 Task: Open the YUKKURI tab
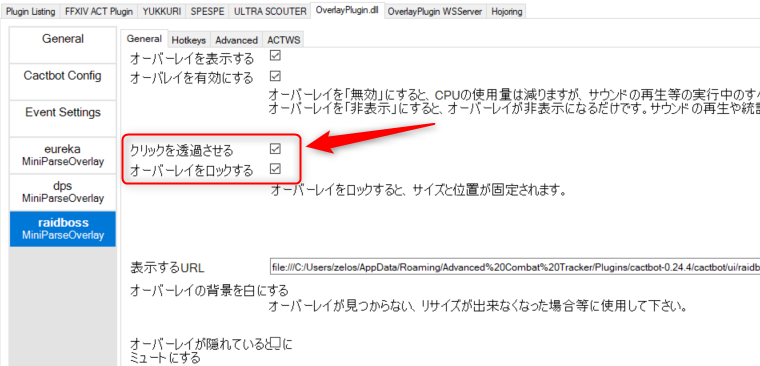(162, 12)
